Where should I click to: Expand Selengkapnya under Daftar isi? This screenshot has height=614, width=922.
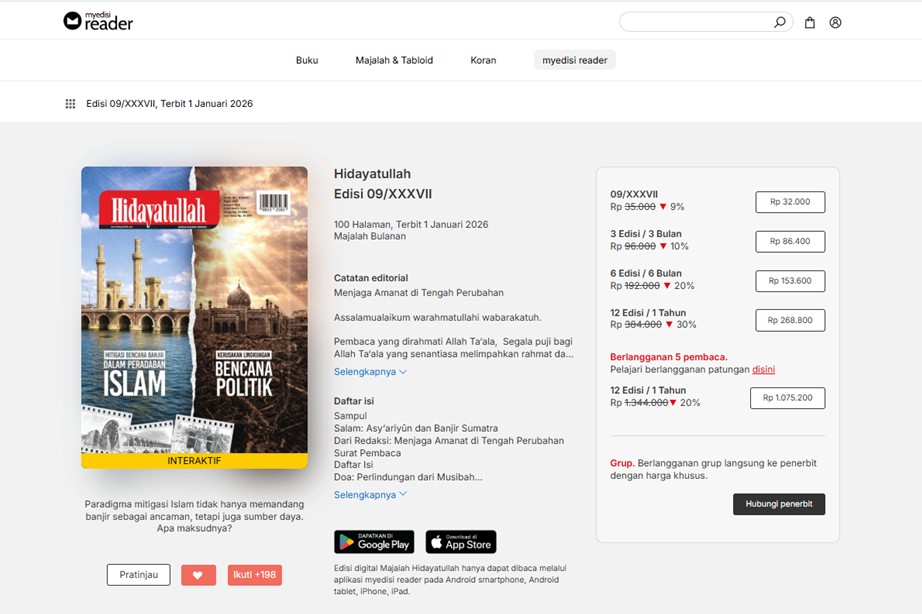[x=370, y=495]
